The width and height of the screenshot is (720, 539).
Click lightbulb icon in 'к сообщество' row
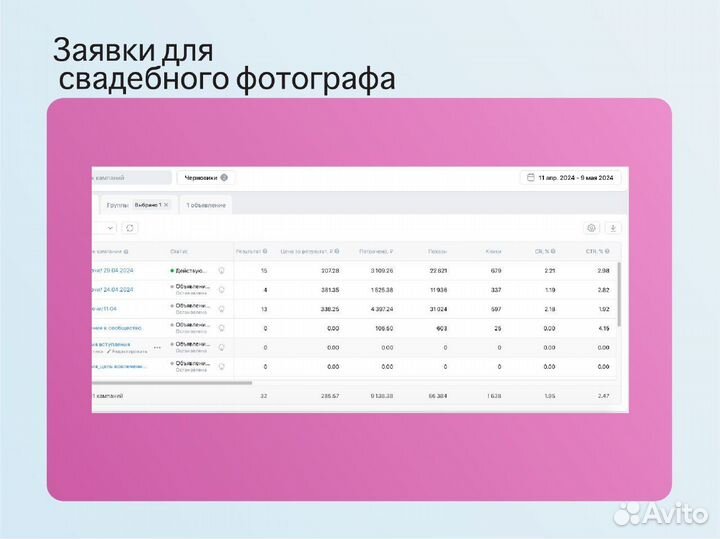pyautogui.click(x=221, y=328)
